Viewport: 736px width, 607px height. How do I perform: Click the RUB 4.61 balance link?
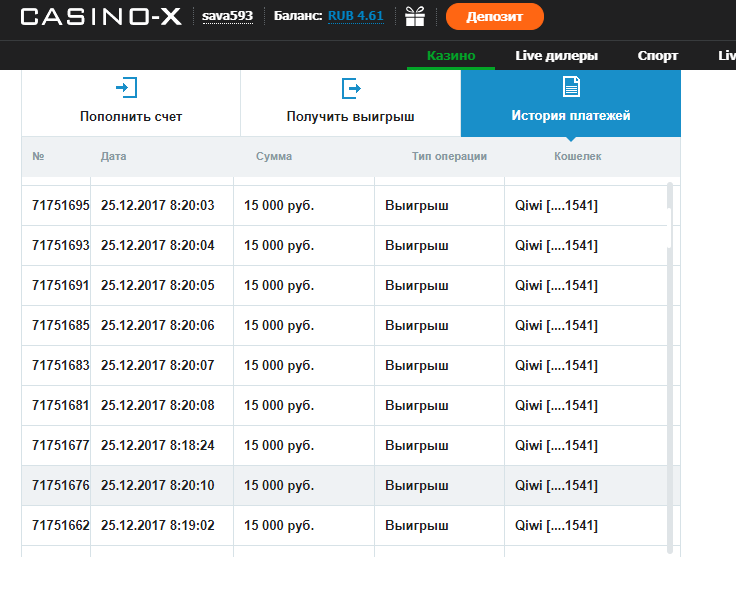356,16
